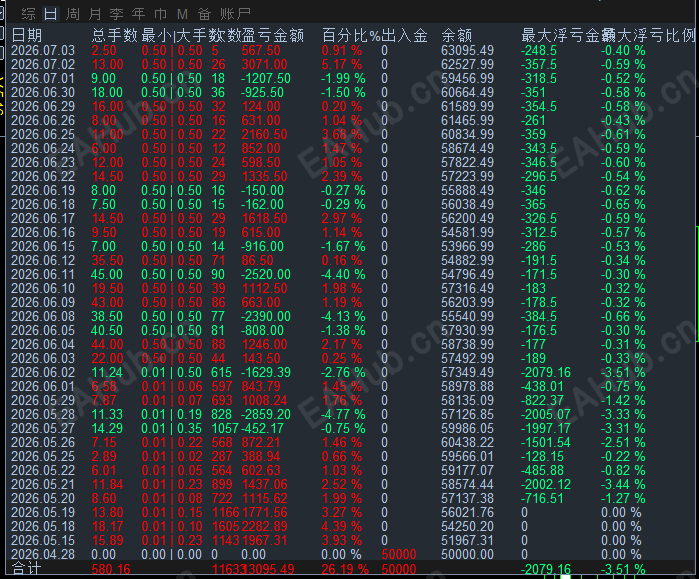Click total lots 43.00
Viewport: 699px width, 579px height.
pyautogui.click(x=107, y=302)
